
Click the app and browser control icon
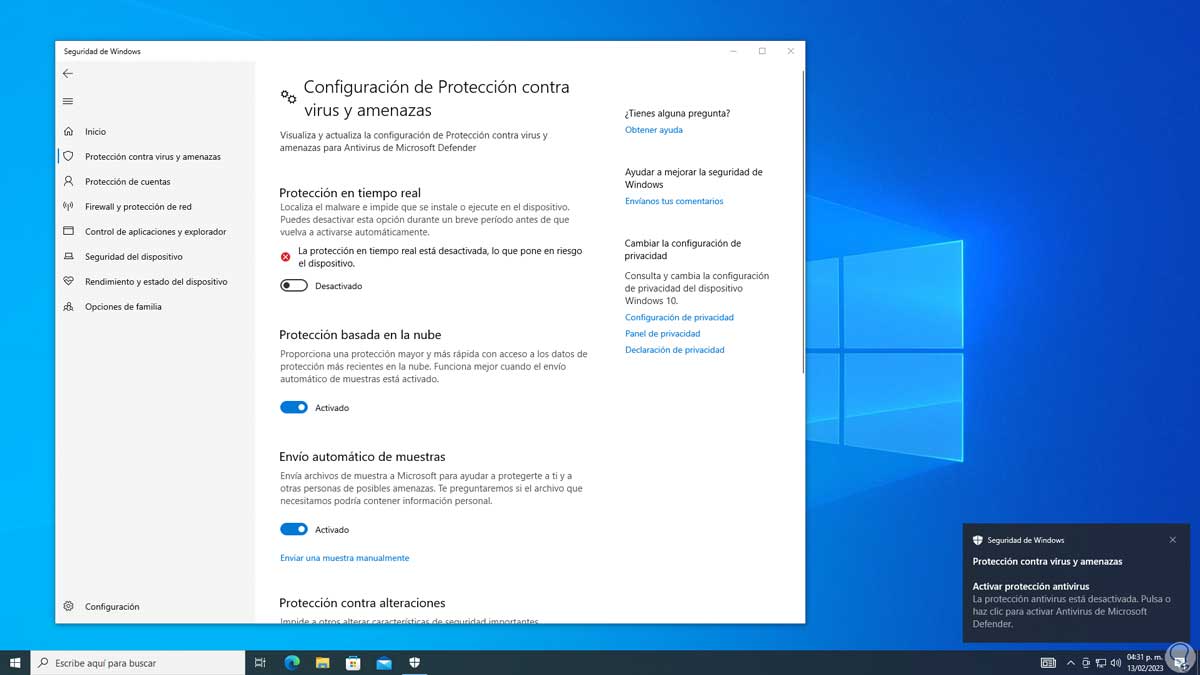point(68,231)
